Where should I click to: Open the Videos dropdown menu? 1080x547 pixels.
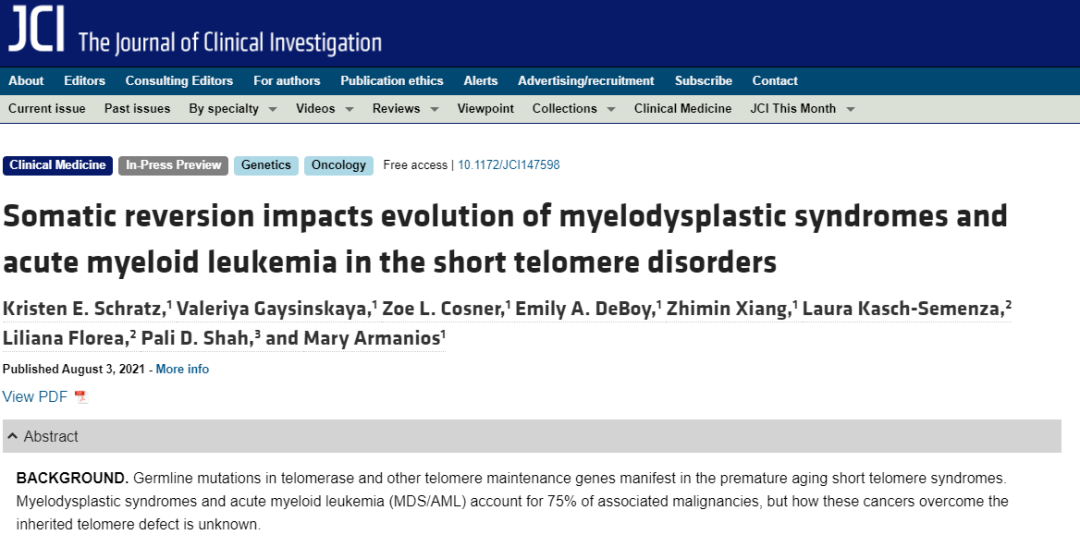click(x=324, y=109)
